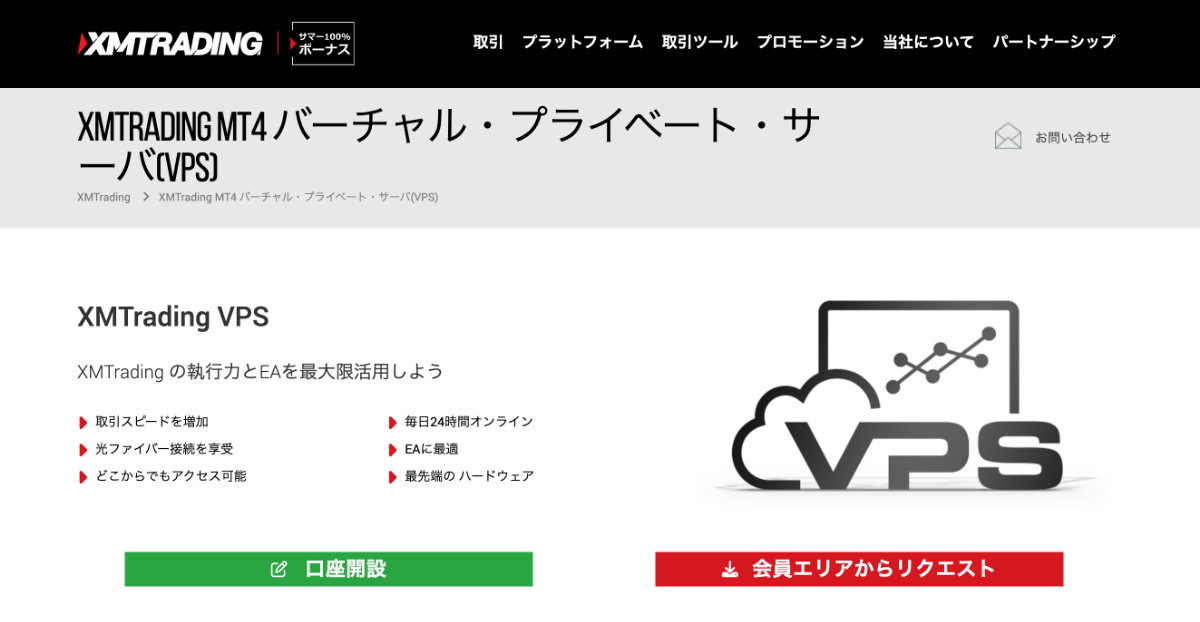Click the red 会員エリアからリクエスト button

point(859,569)
